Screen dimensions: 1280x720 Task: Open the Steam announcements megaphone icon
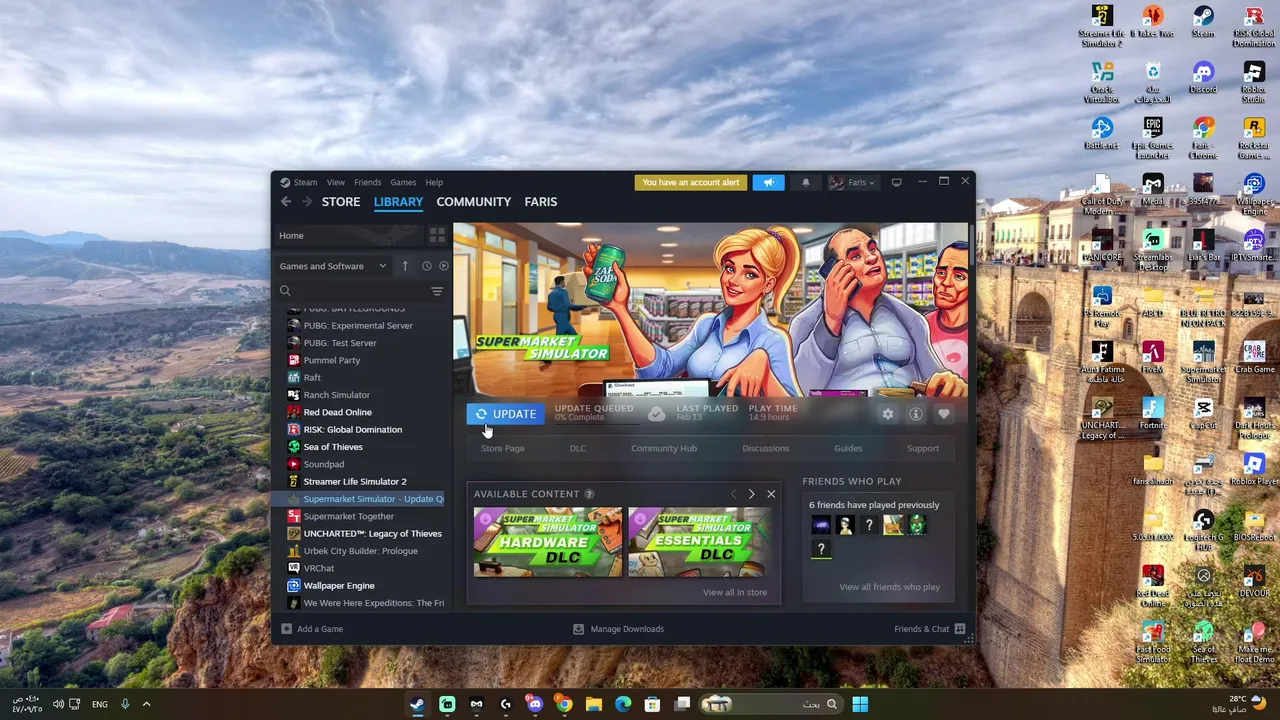(x=768, y=182)
